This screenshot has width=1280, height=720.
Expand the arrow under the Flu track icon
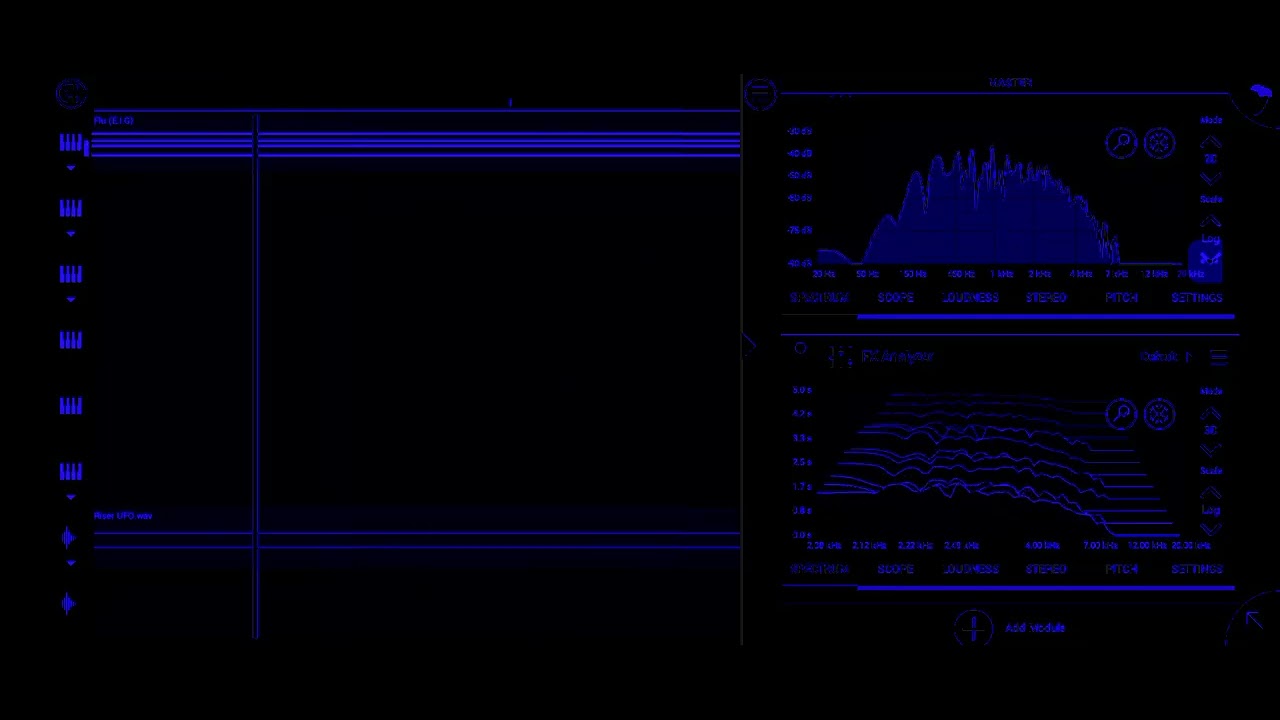click(70, 168)
